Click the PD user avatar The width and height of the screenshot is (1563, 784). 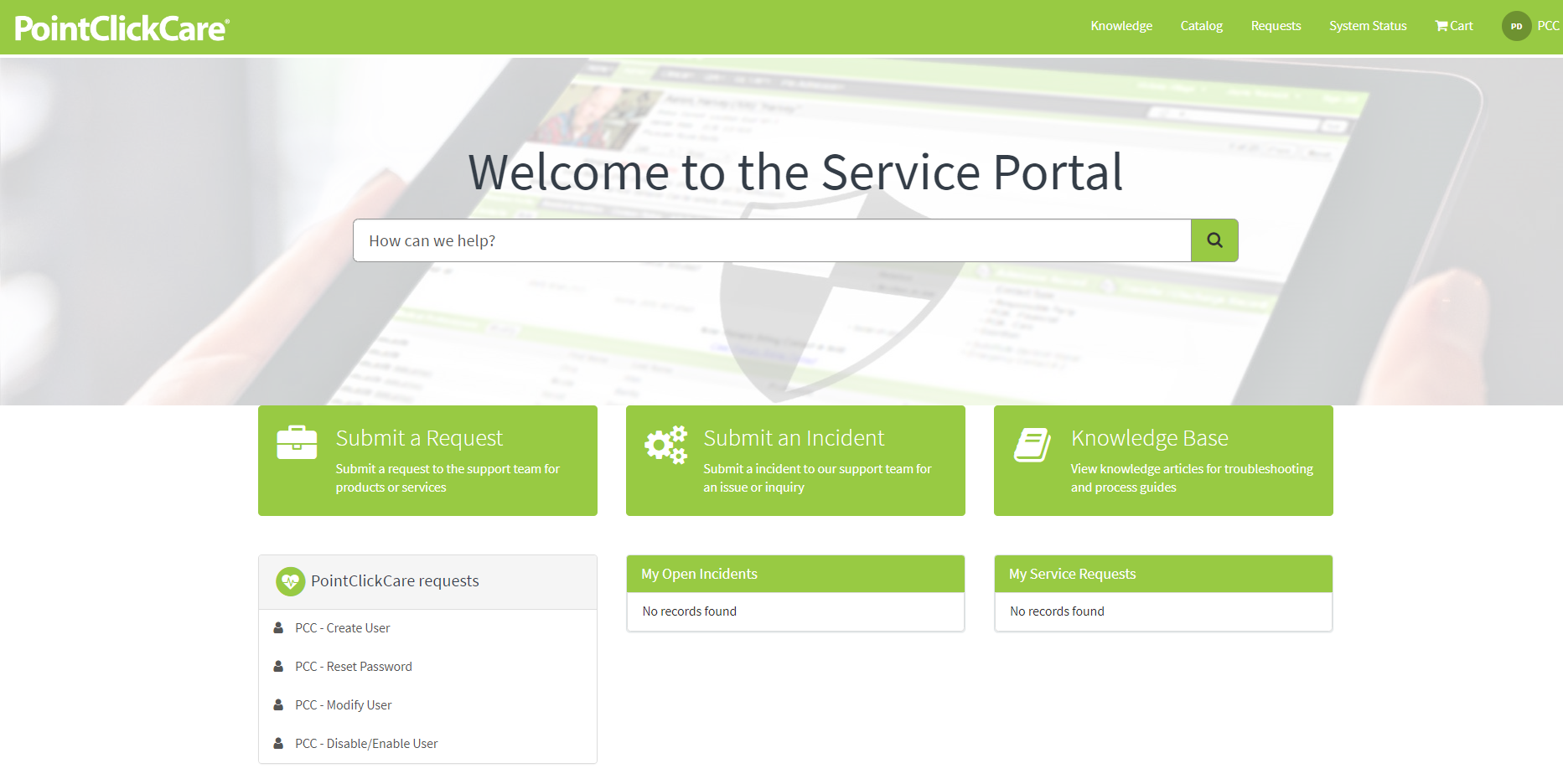[x=1516, y=26]
